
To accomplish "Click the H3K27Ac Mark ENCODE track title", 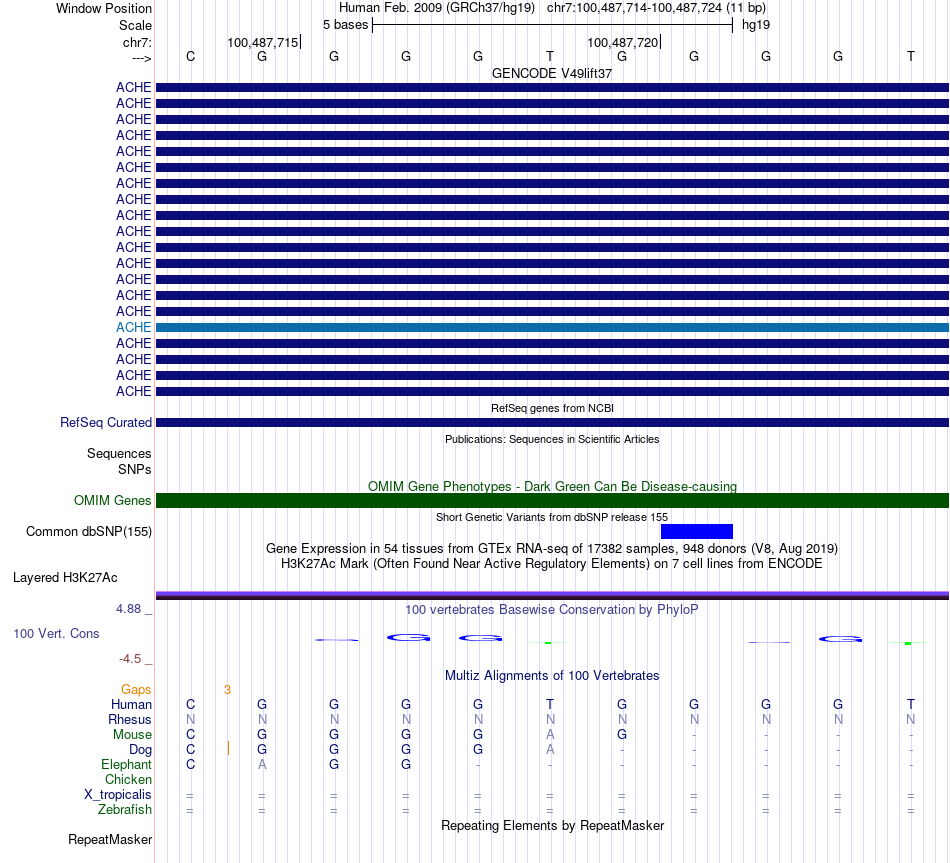I will pos(552,564).
